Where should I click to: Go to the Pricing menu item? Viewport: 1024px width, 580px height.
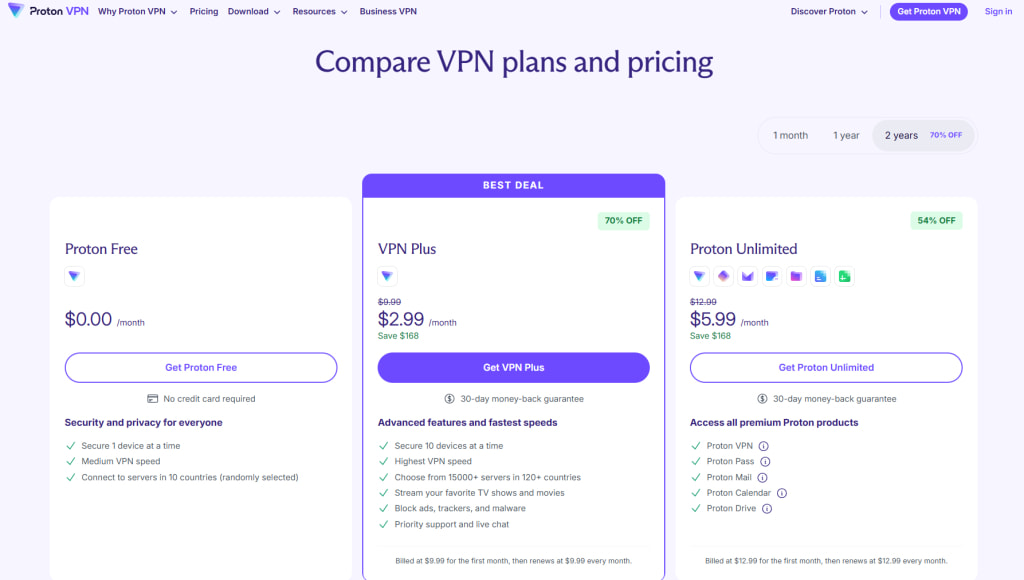pos(204,12)
